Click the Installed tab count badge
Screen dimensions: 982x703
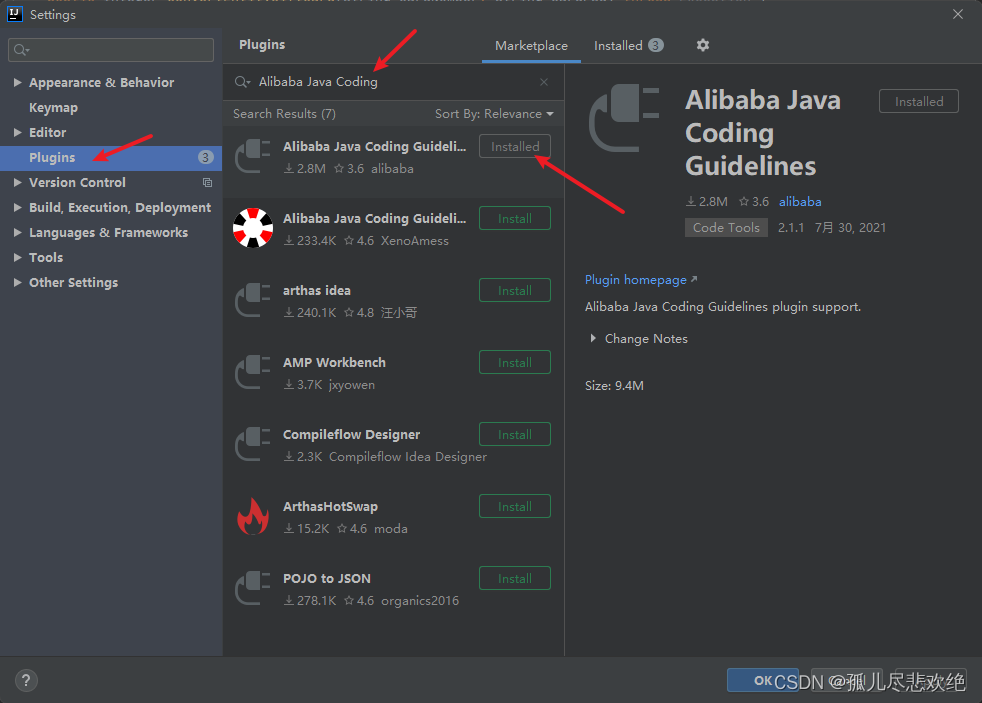pyautogui.click(x=655, y=45)
